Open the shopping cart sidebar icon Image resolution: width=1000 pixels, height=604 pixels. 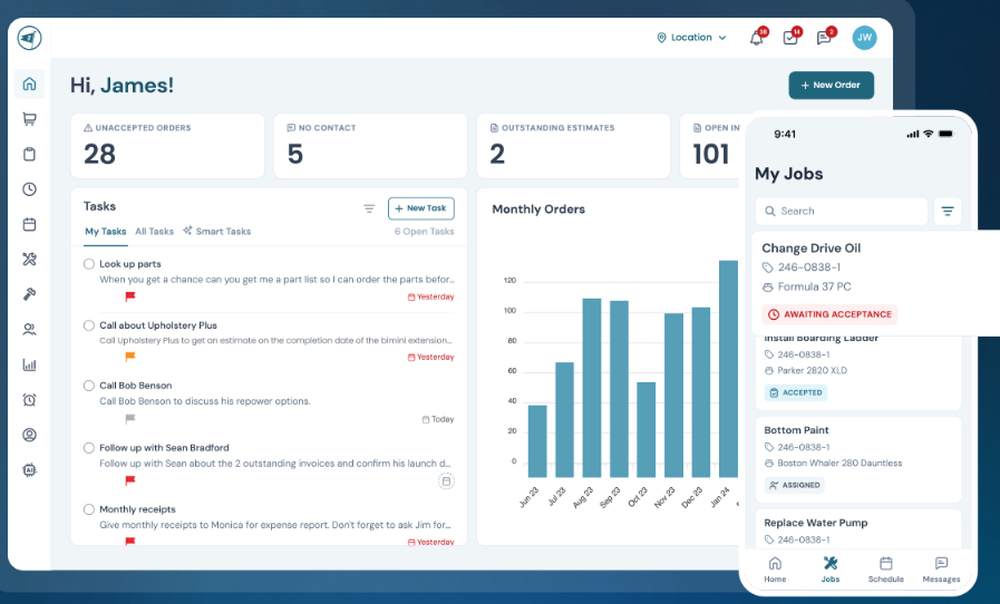[x=29, y=119]
